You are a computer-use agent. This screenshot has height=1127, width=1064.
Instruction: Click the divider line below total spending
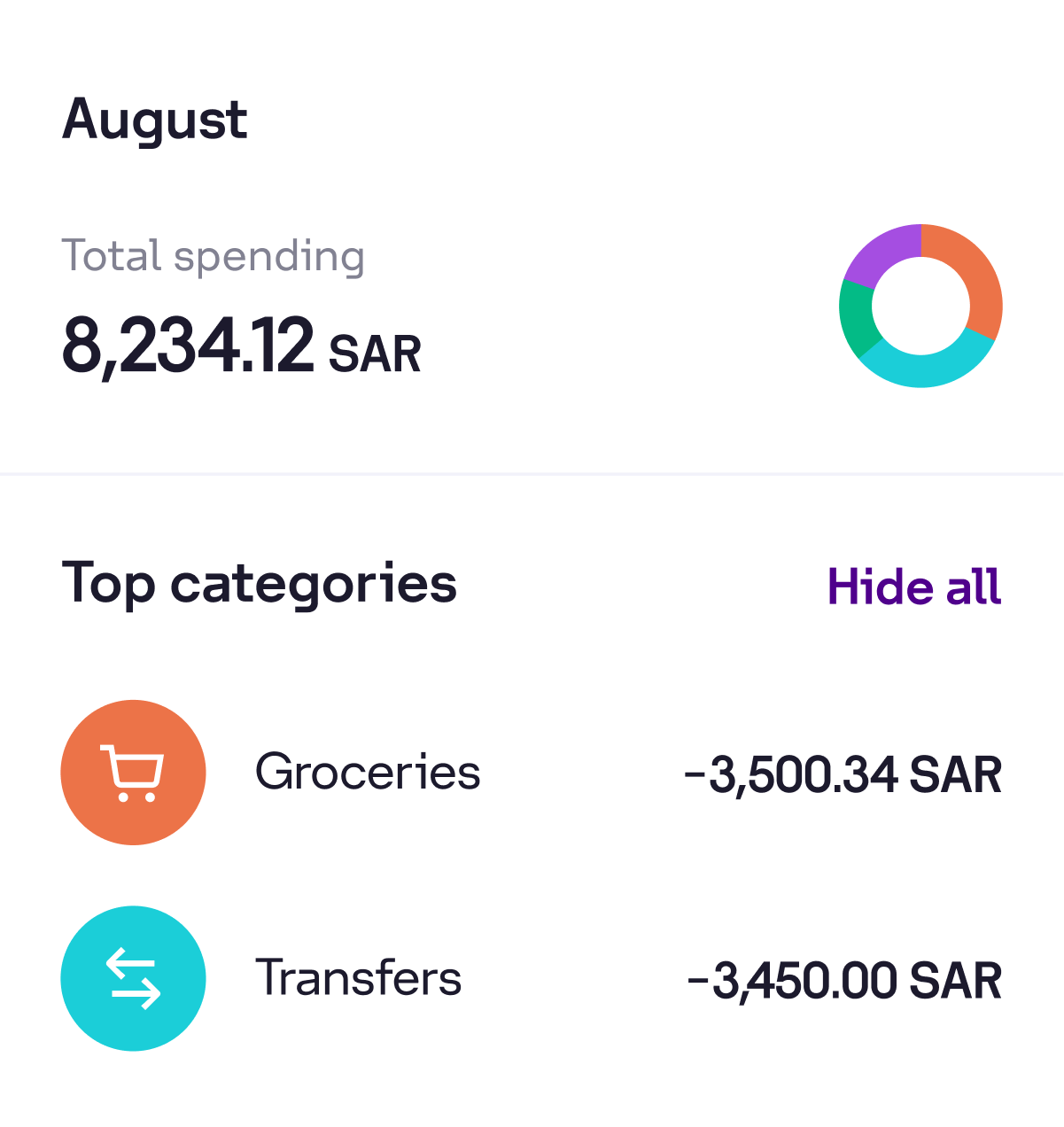pos(532,474)
